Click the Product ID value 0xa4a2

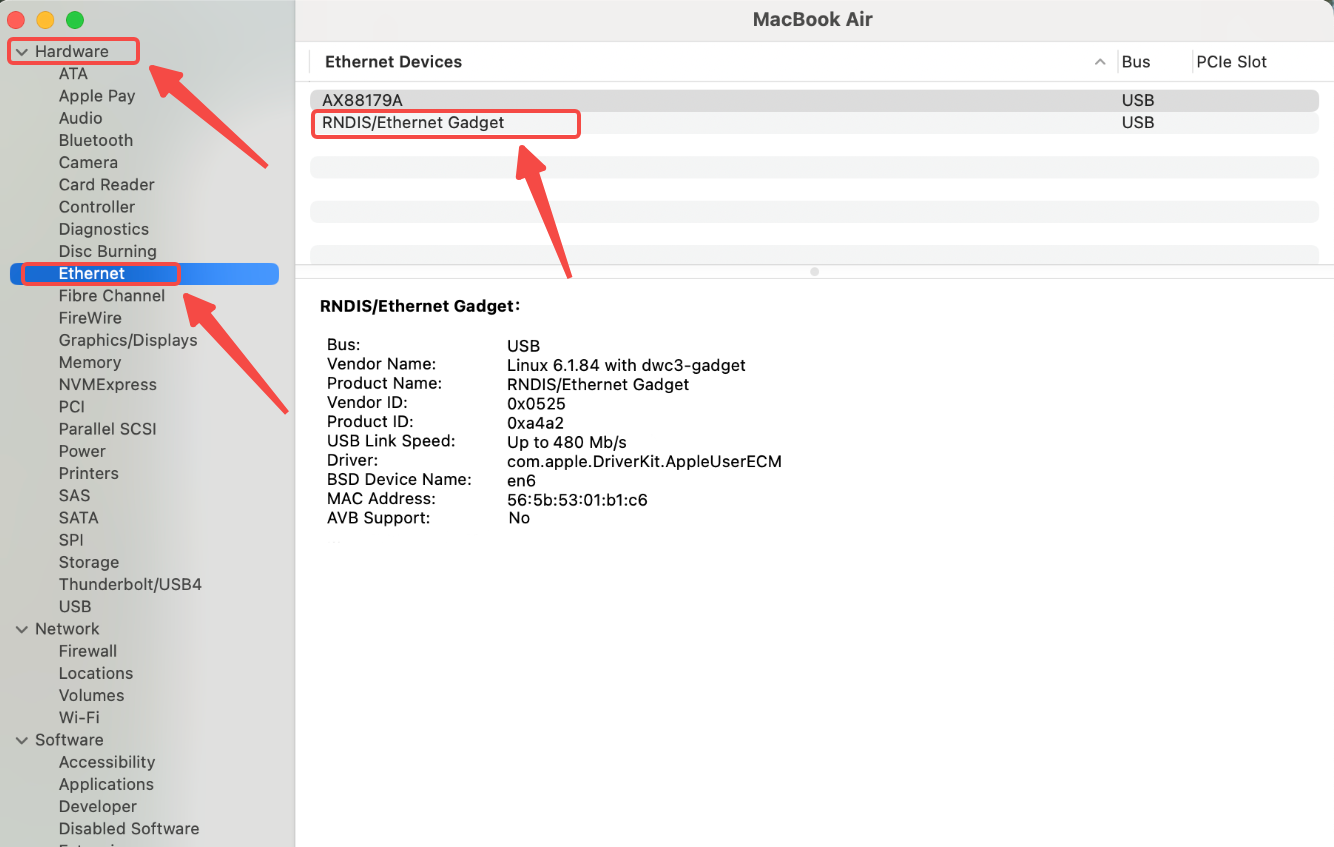(x=536, y=423)
